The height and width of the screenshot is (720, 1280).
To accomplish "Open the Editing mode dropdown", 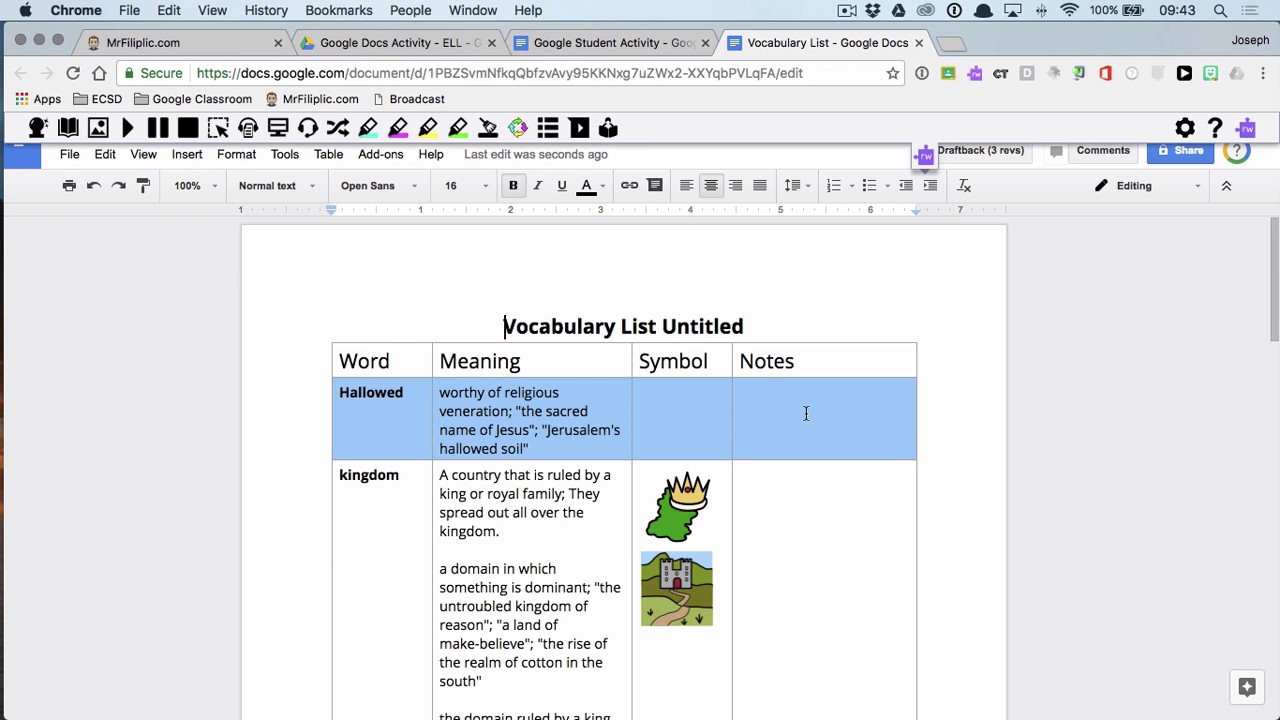I will (x=1147, y=186).
